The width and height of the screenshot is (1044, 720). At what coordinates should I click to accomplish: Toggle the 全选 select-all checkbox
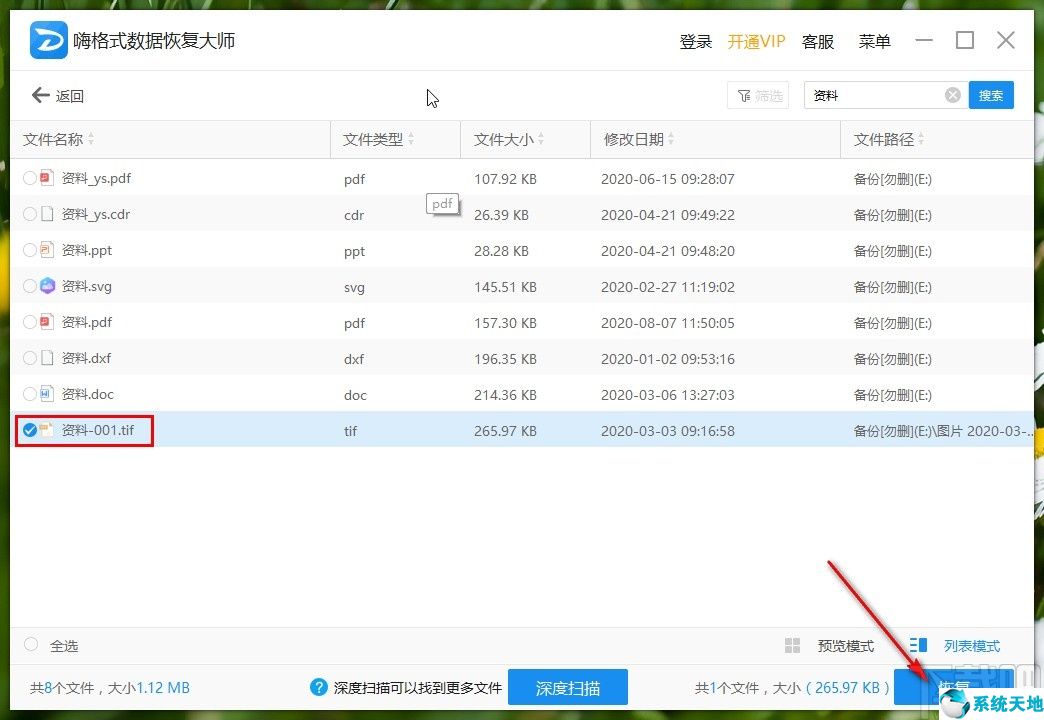30,645
